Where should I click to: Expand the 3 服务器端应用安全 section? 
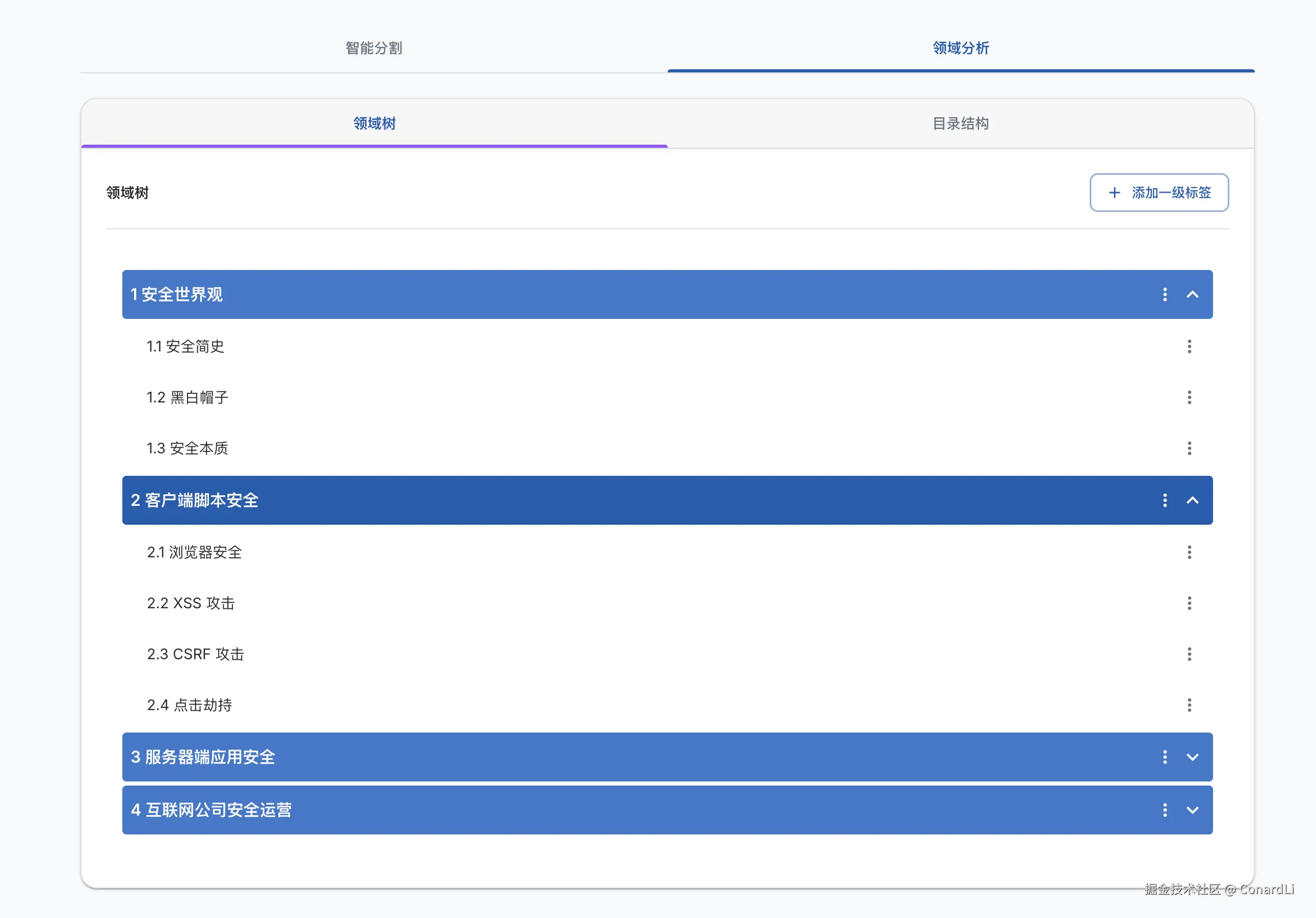[x=1192, y=757]
